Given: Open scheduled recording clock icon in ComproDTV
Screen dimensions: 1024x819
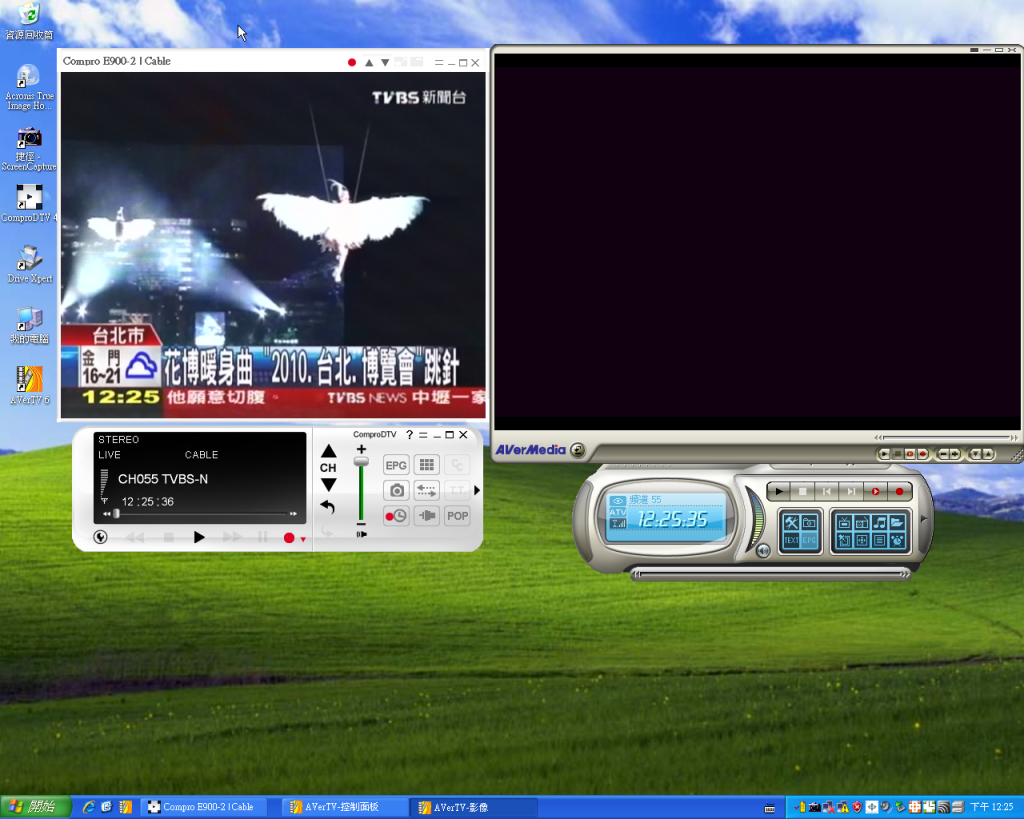Looking at the screenshot, I should 396,516.
